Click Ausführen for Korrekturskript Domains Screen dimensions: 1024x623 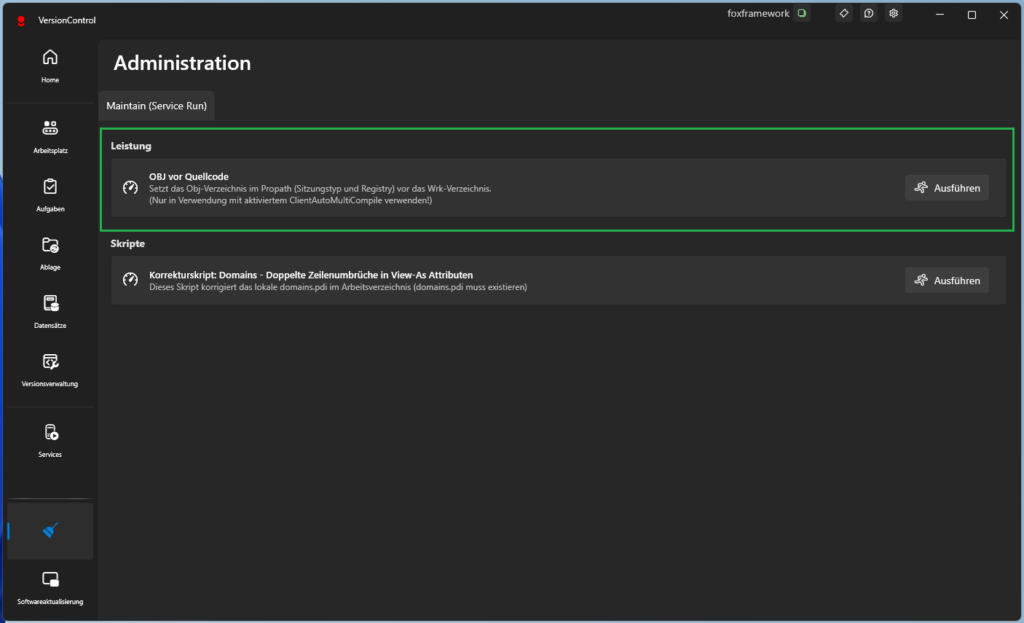946,281
